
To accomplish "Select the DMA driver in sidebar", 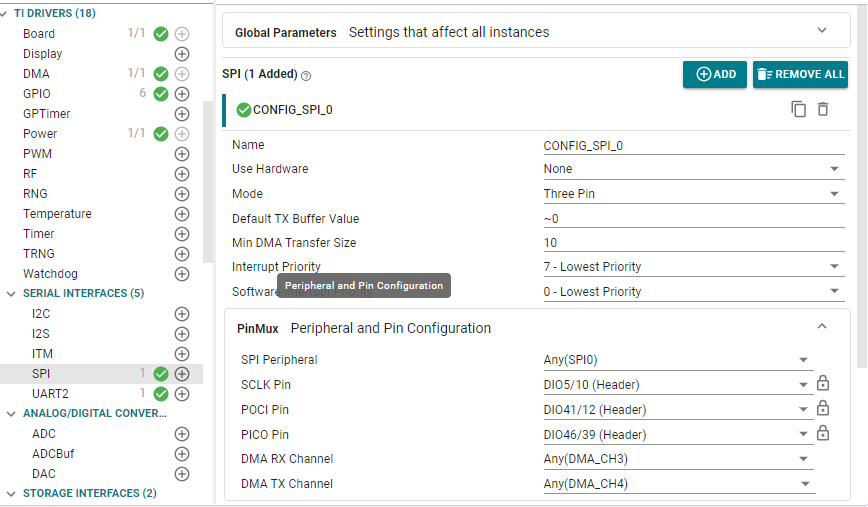I will click(x=36, y=74).
